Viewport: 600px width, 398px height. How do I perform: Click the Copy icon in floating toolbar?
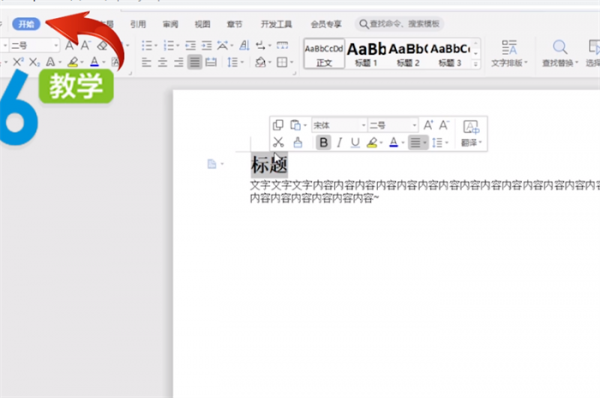278,125
